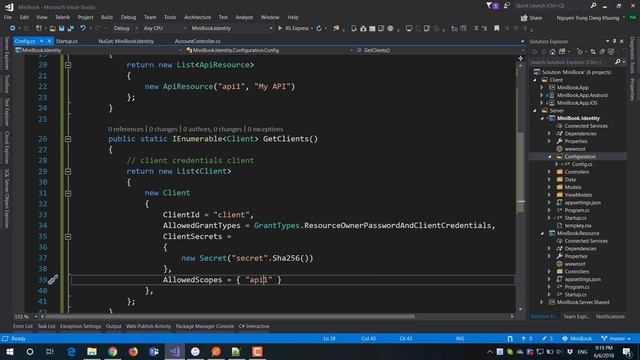Click the Home icon in Solution Explorer toolbar

coord(552,52)
